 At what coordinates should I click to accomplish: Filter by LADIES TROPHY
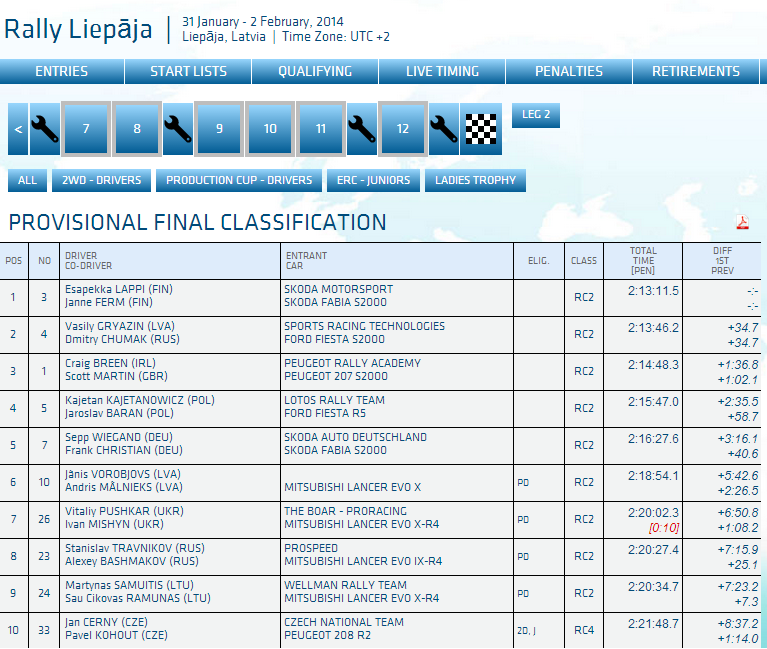click(x=475, y=180)
